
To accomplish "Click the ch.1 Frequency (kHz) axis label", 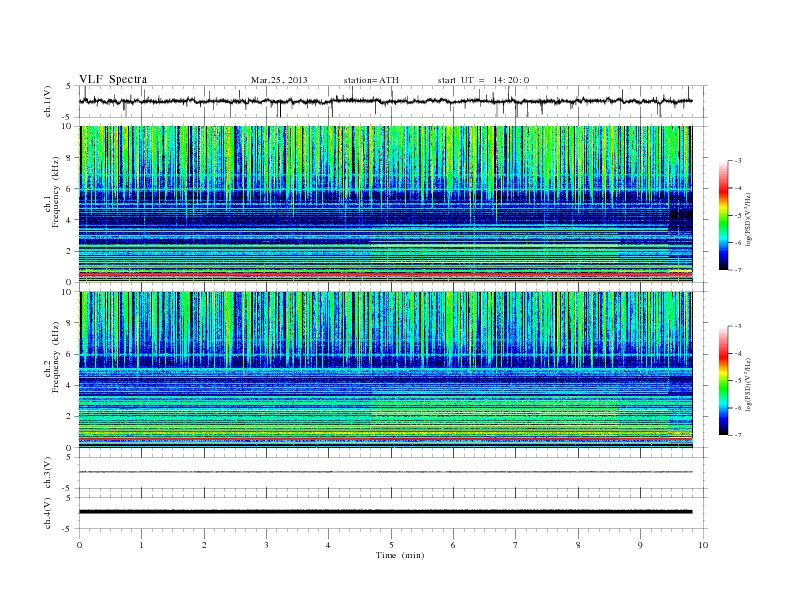I will click(52, 192).
